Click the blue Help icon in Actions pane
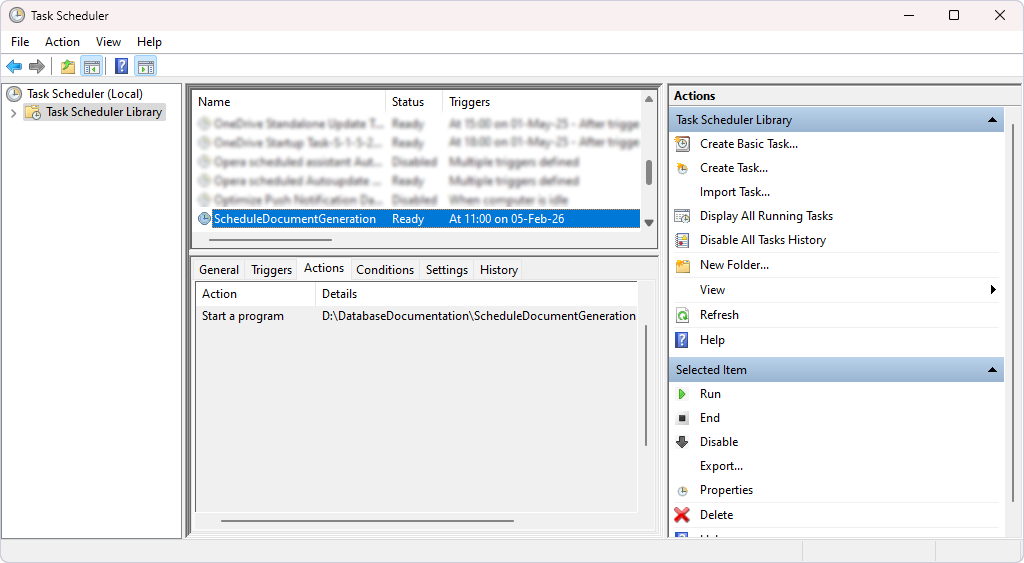This screenshot has width=1024, height=563. 682,340
